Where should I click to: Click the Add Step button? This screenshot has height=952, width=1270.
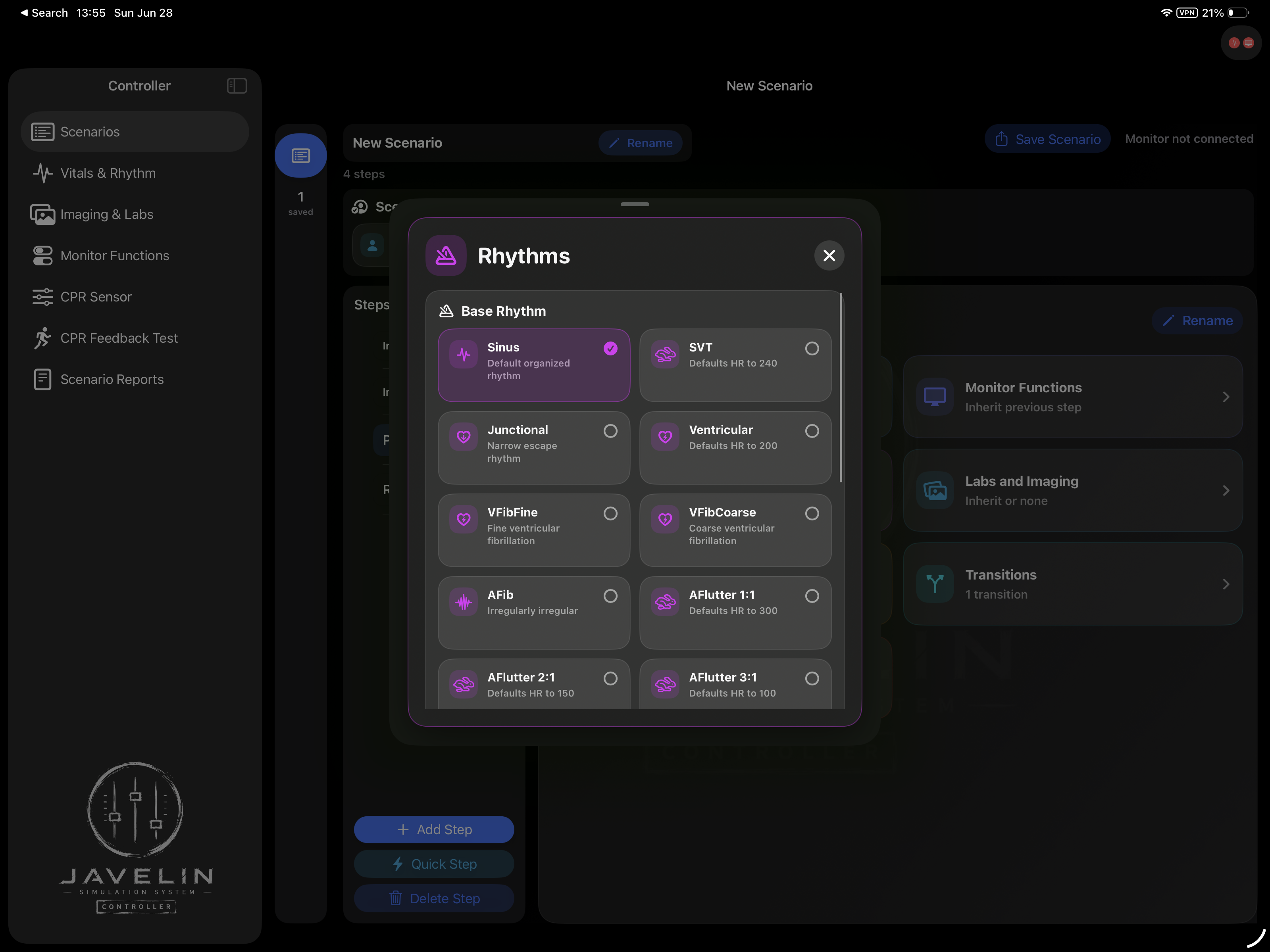pyautogui.click(x=434, y=829)
